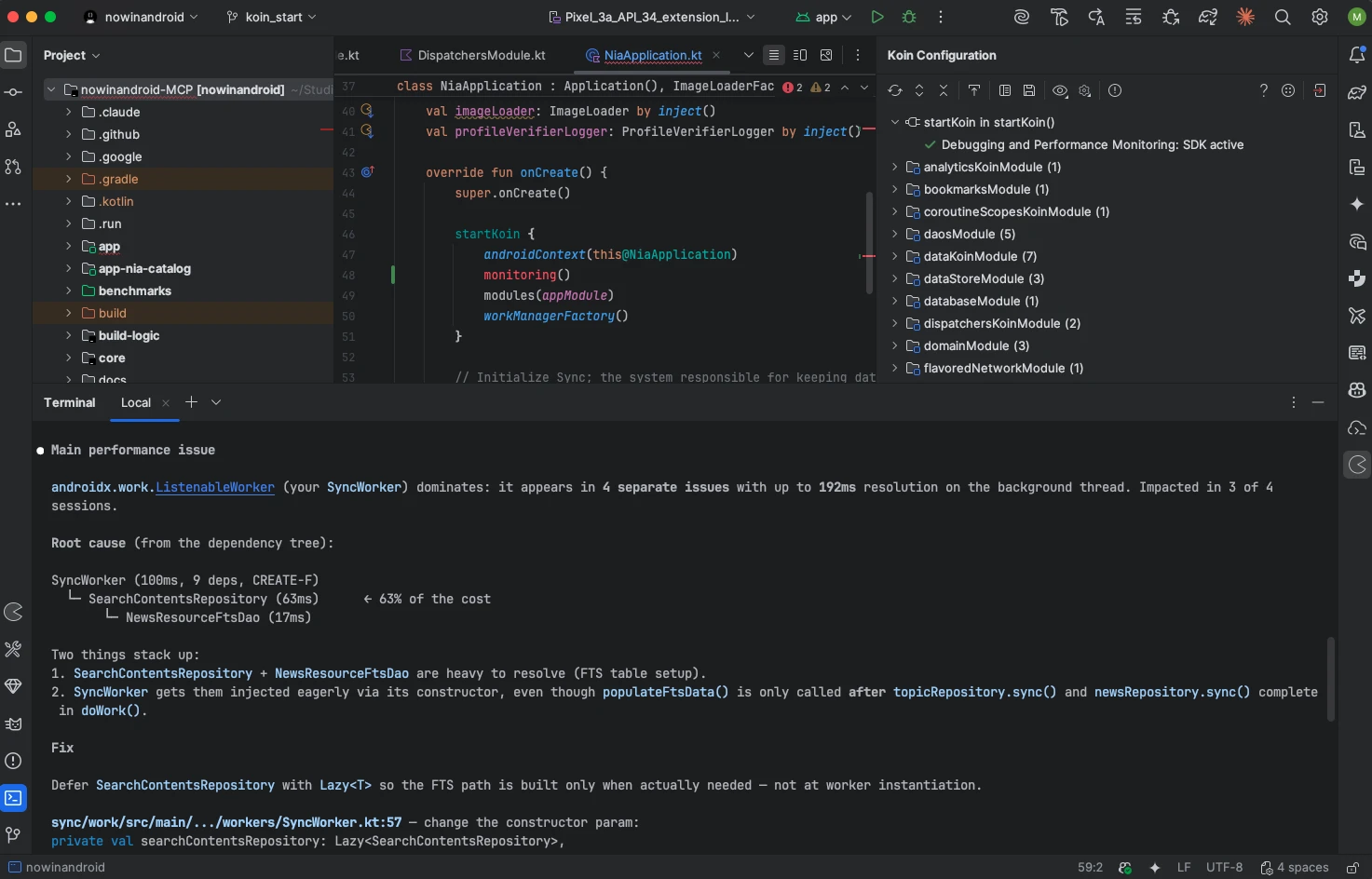Open the Terminal tool window icon

(13, 798)
